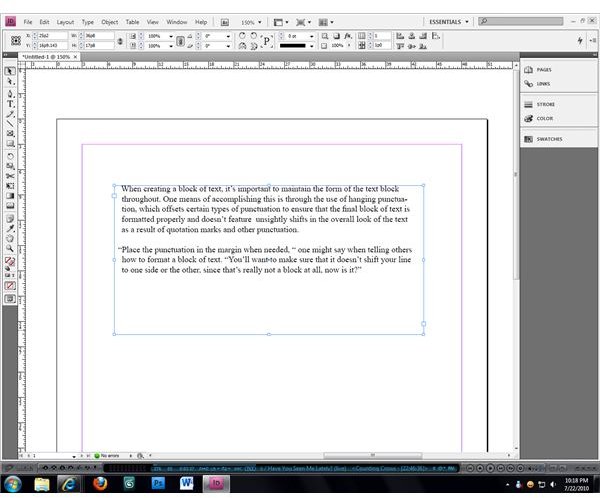The height and width of the screenshot is (498, 600).
Task: Open Firefox from the Windows taskbar
Action: coord(100,483)
